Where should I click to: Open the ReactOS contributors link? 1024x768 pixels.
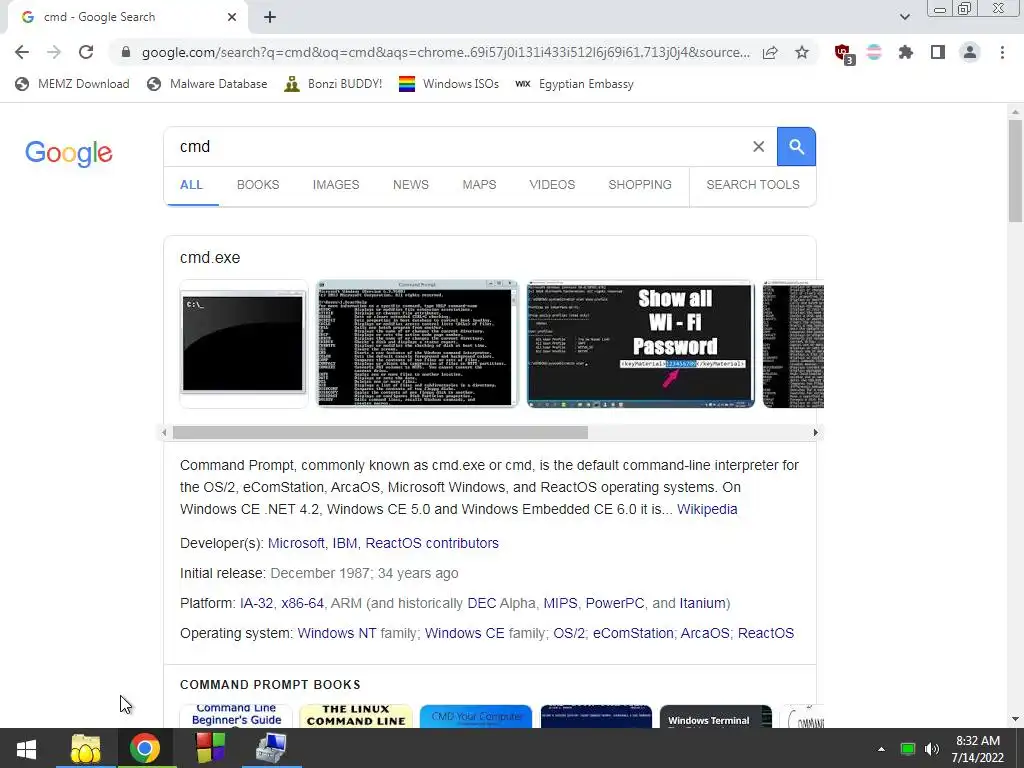432,543
